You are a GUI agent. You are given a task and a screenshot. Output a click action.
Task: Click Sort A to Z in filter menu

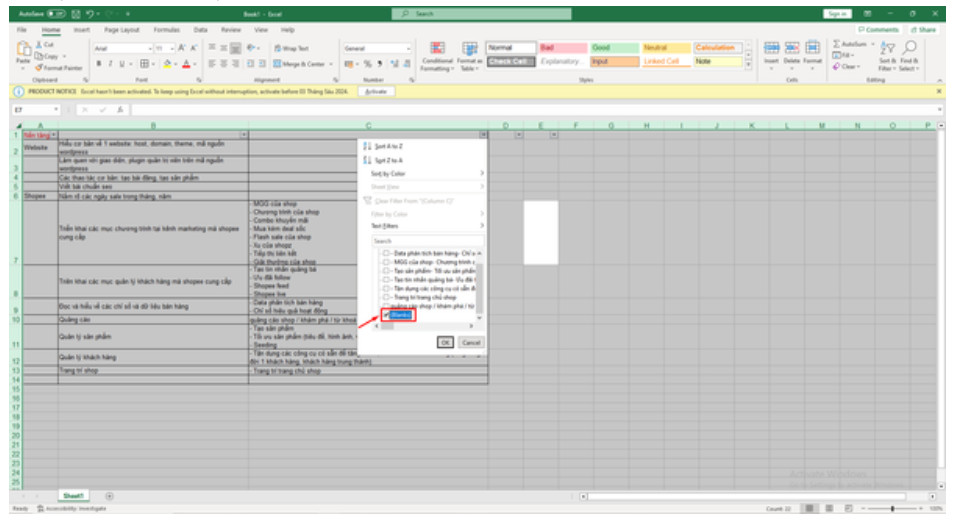pyautogui.click(x=388, y=146)
